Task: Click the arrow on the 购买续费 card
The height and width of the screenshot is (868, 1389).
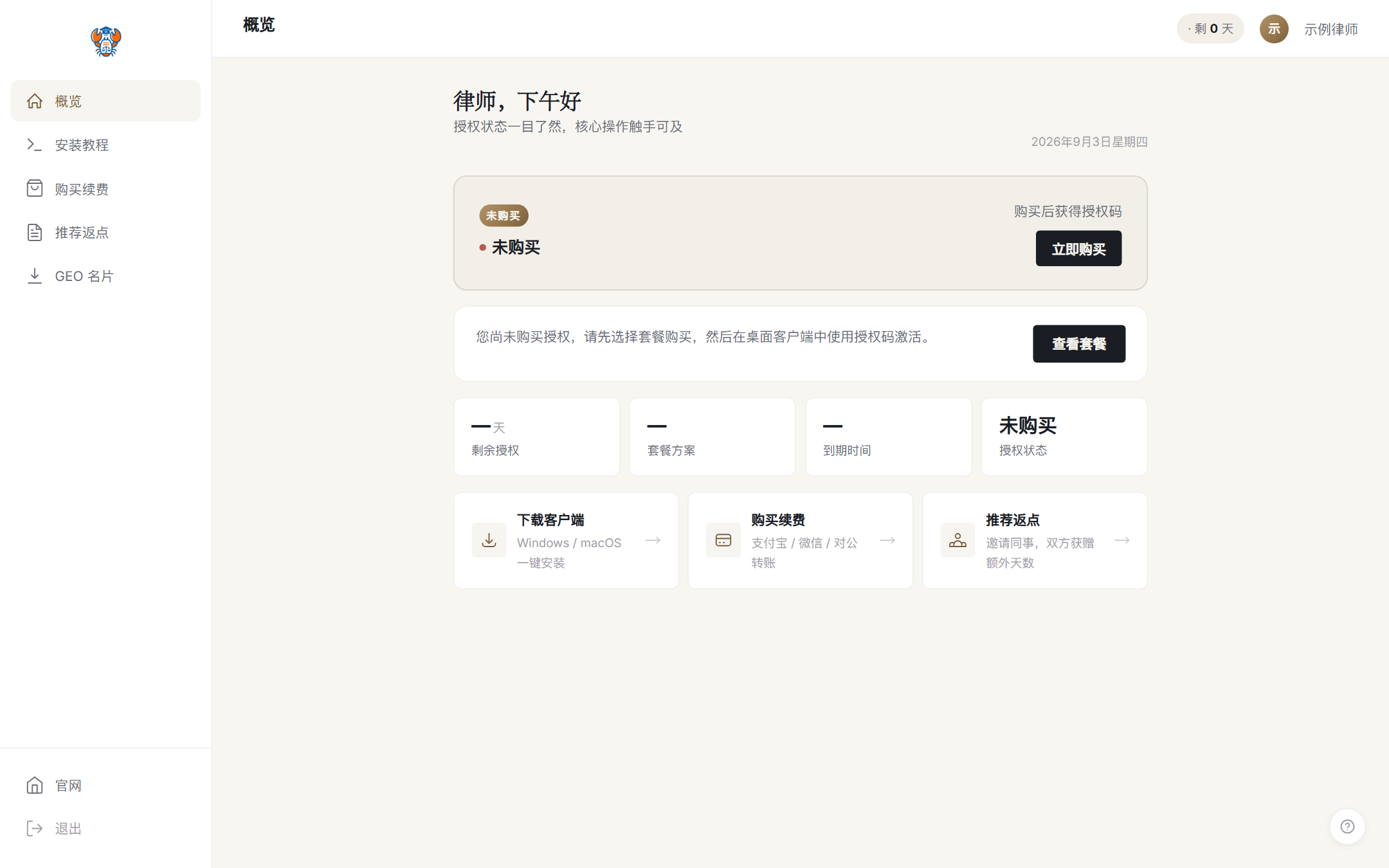Action: click(888, 540)
